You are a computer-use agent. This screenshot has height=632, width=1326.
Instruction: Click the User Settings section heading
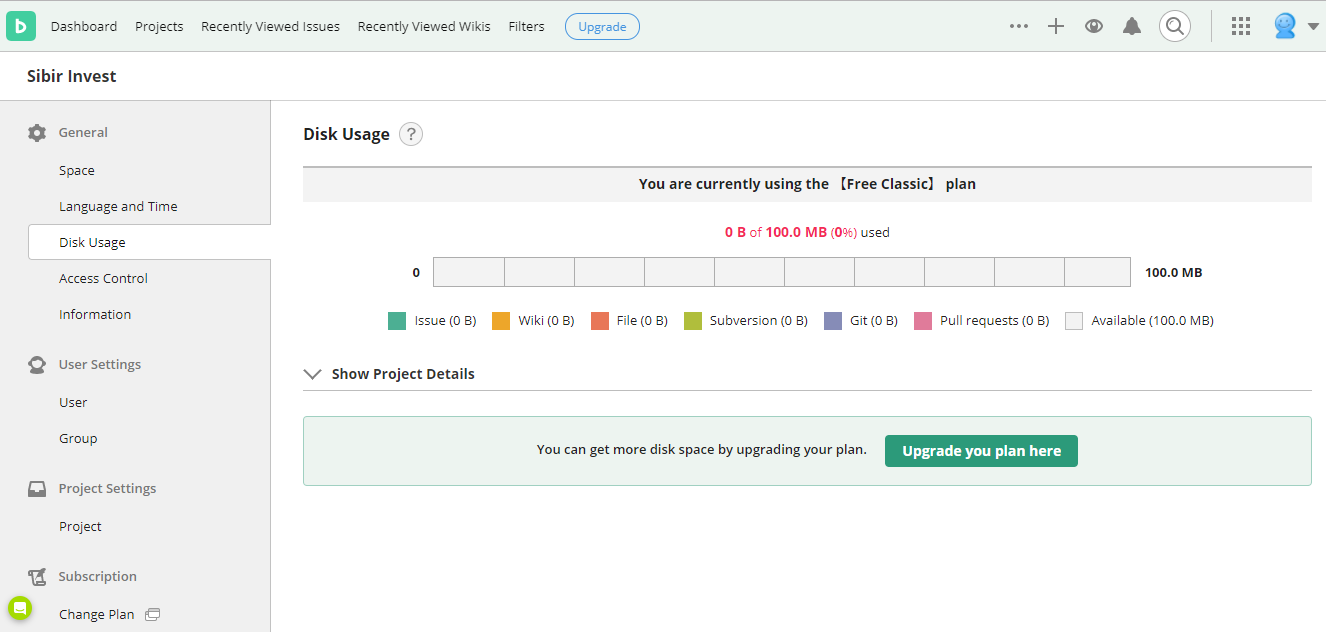click(100, 365)
